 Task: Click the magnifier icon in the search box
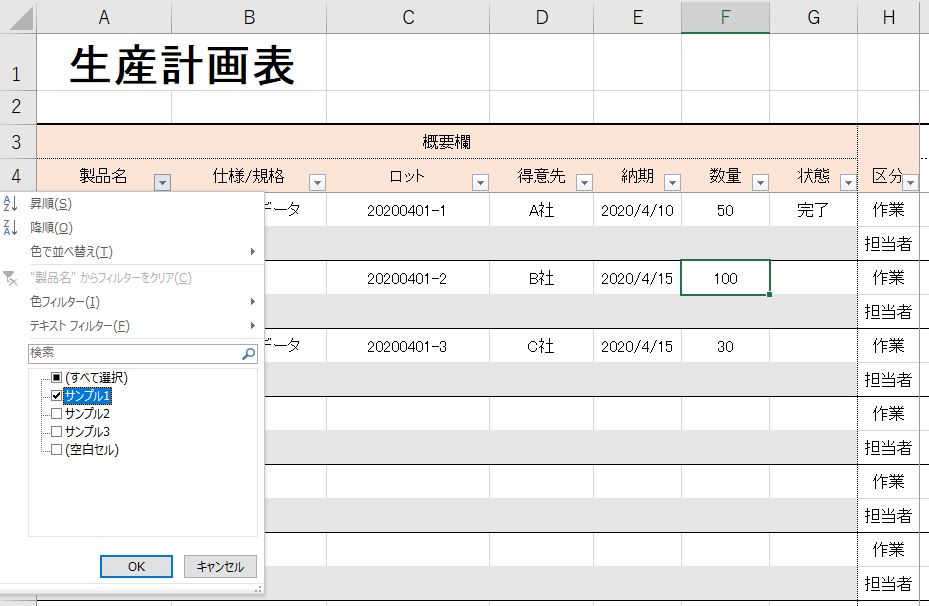pyautogui.click(x=247, y=352)
